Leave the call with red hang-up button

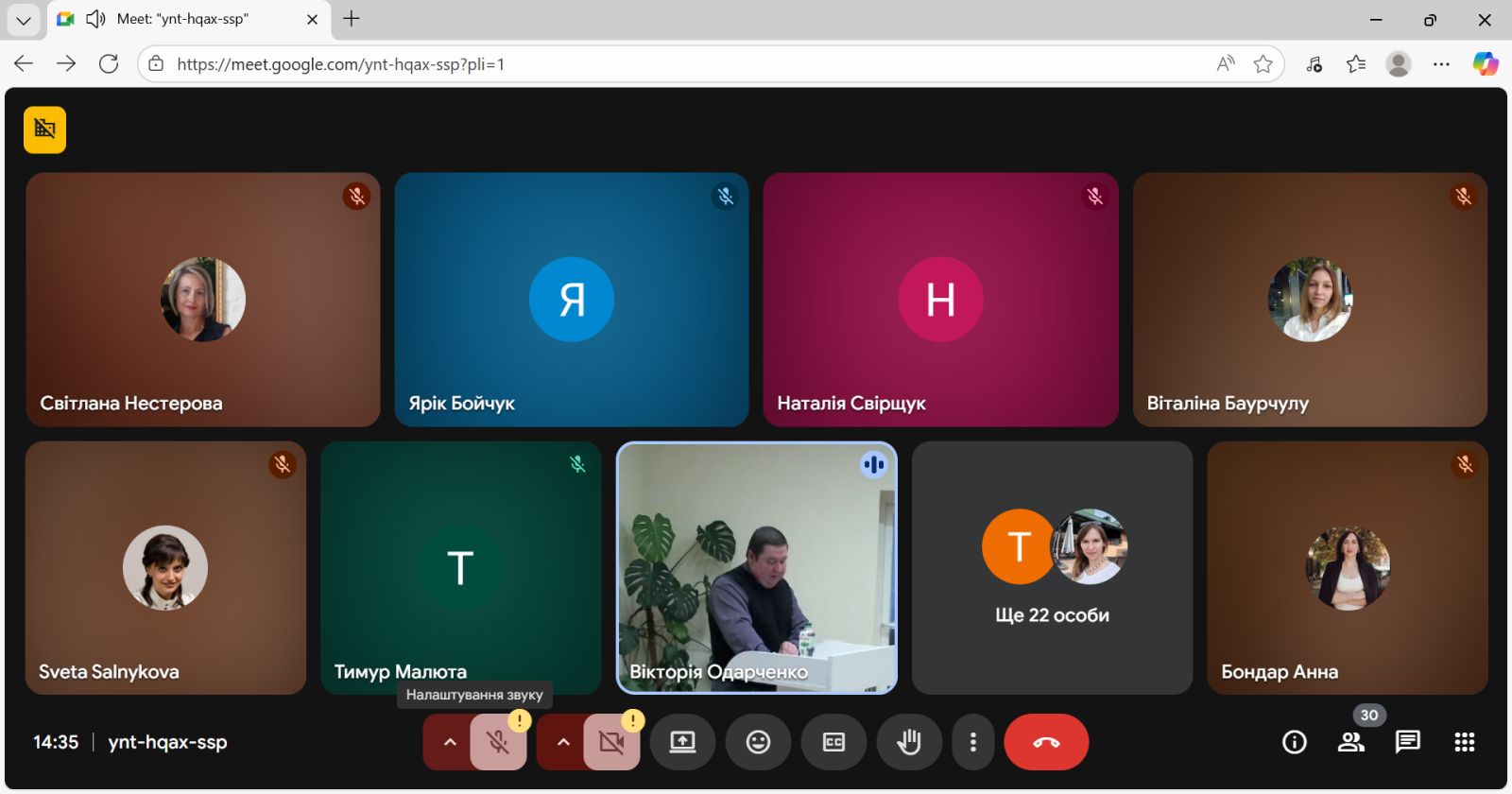click(1046, 742)
